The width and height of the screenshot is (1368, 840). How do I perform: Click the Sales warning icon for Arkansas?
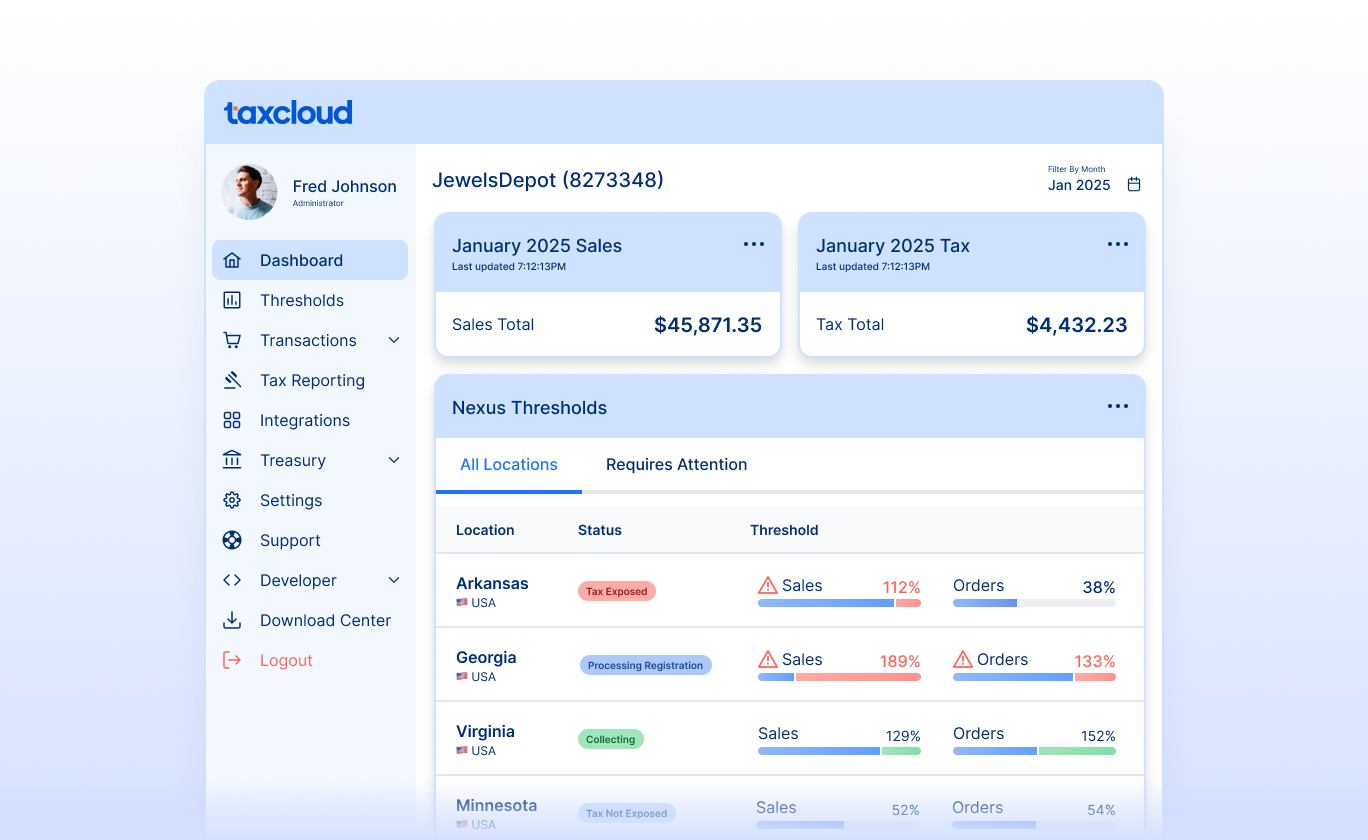[768, 586]
